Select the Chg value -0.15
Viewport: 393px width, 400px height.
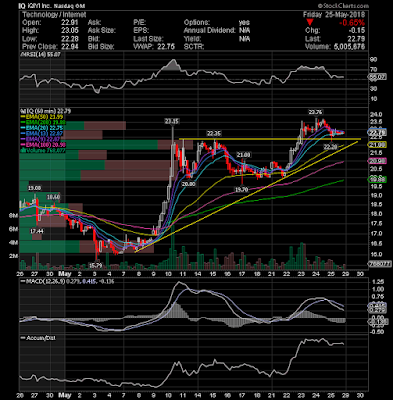coord(357,31)
